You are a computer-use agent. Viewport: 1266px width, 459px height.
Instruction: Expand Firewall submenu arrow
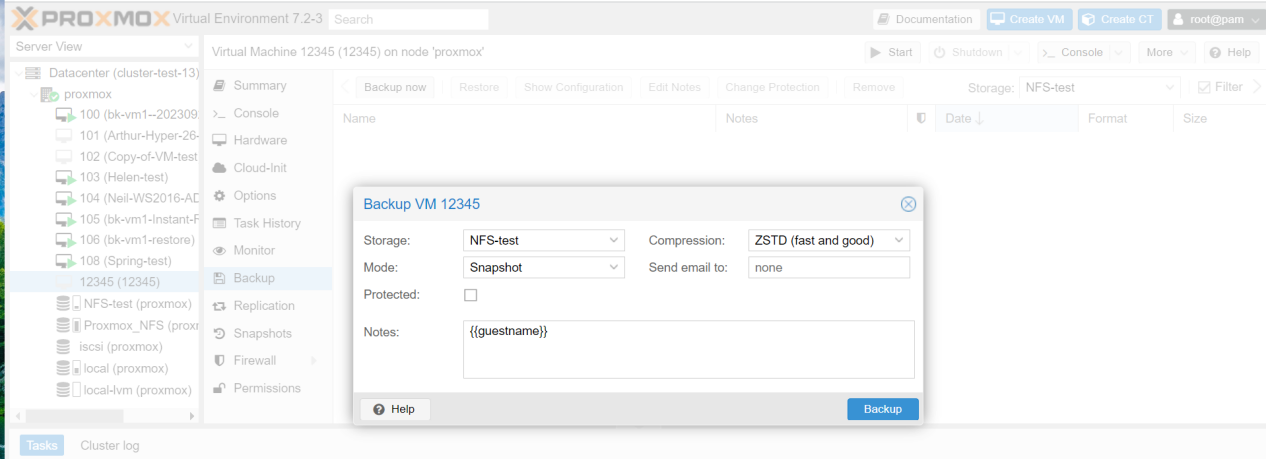click(314, 360)
